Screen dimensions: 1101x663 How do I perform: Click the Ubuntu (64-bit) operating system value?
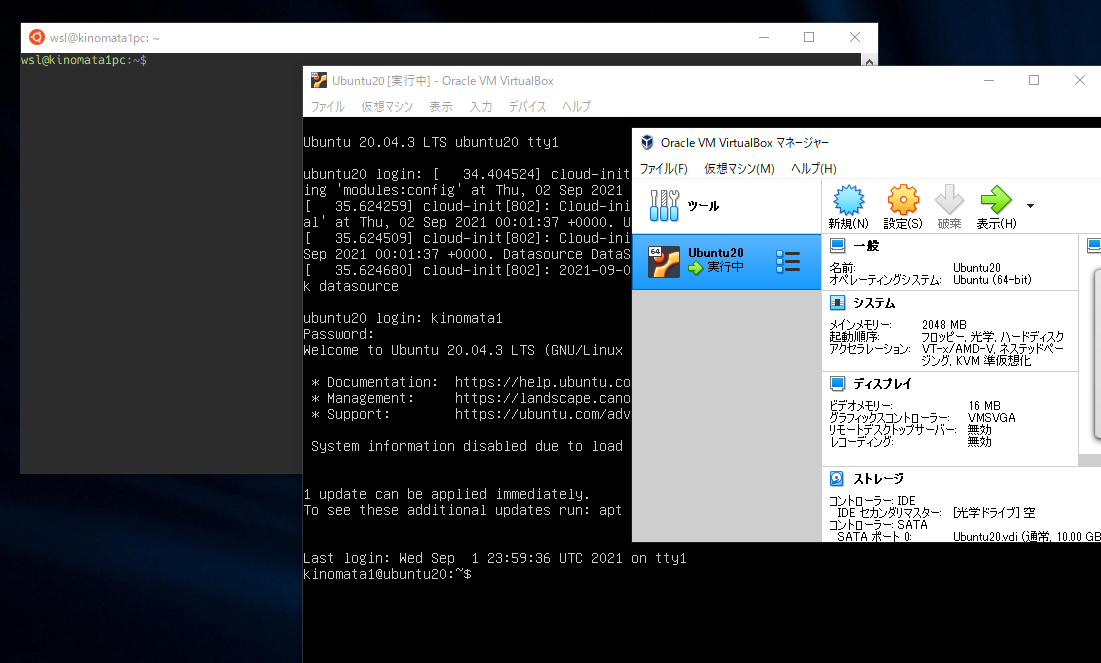(992, 280)
